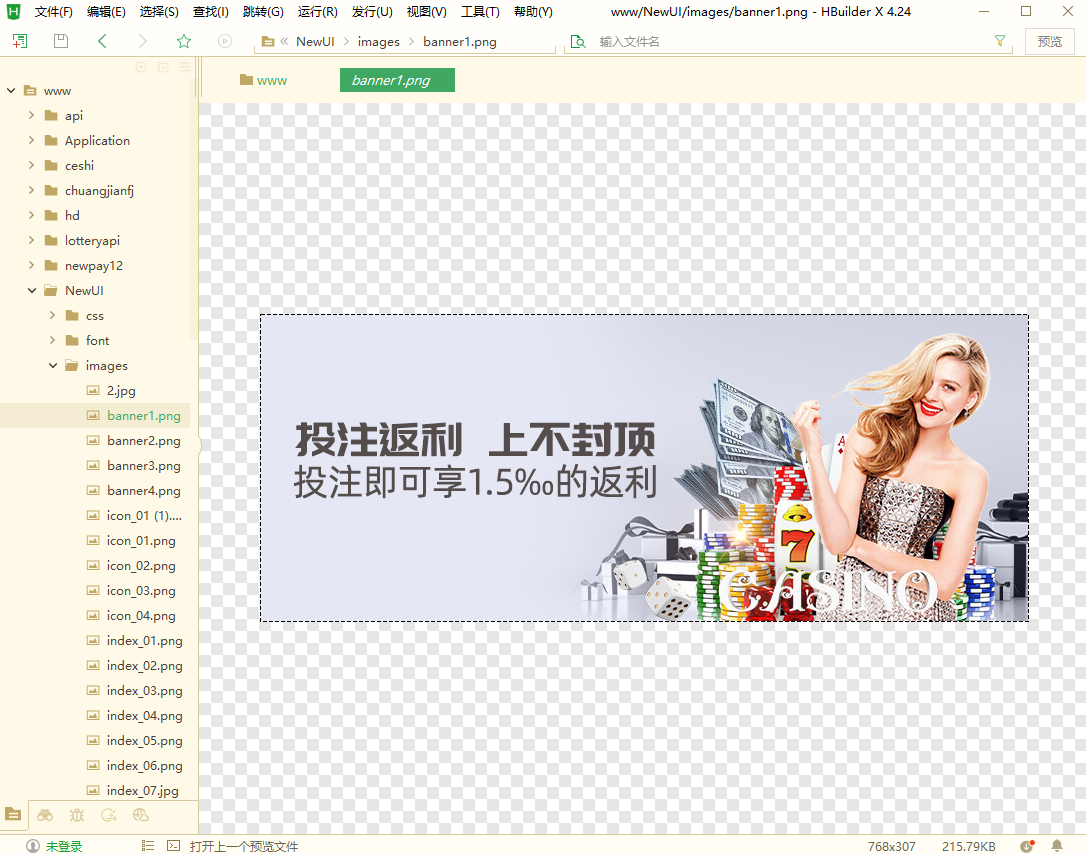
Task: Click the notification bell in status bar
Action: tap(1057, 846)
